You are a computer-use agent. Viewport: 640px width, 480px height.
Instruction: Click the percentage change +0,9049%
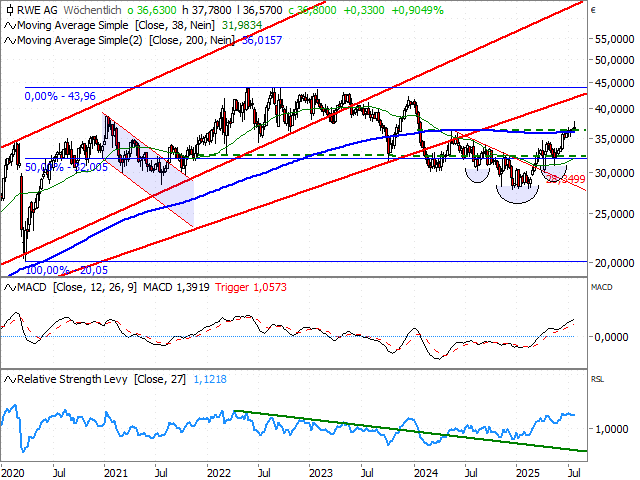point(417,10)
